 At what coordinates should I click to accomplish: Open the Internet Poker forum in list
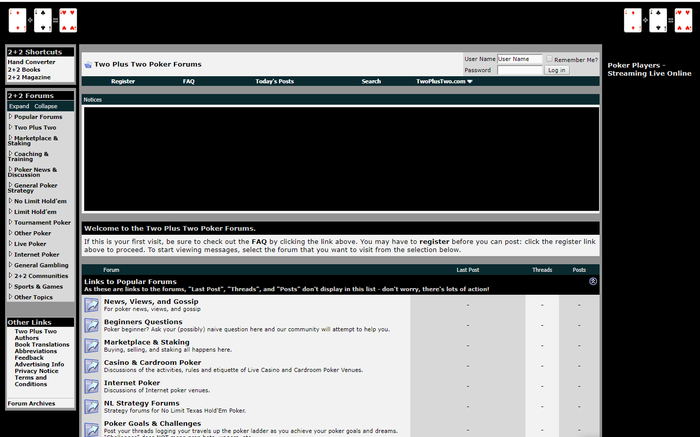click(132, 383)
